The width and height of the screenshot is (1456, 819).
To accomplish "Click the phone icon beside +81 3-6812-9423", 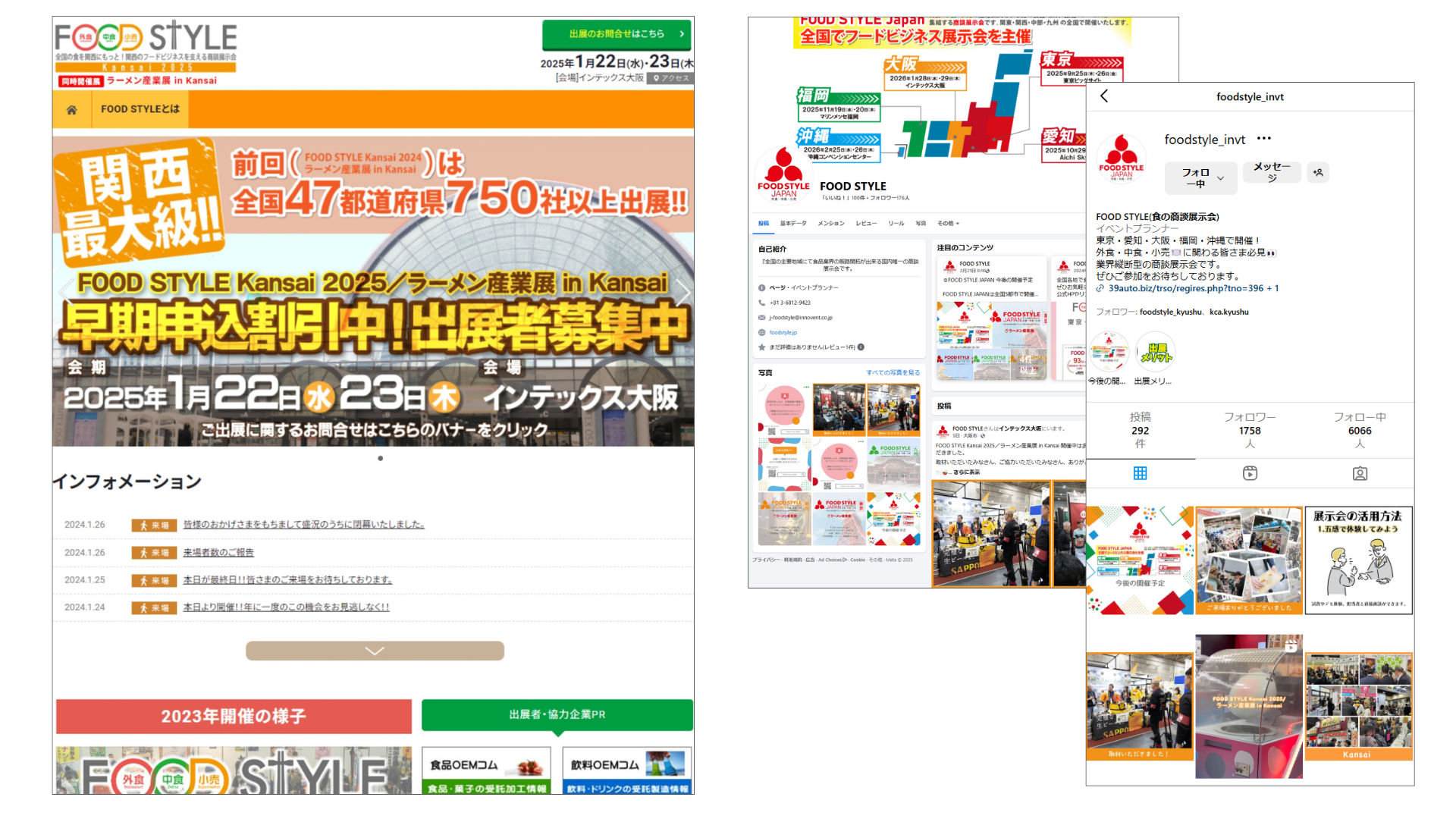I will pos(761,303).
